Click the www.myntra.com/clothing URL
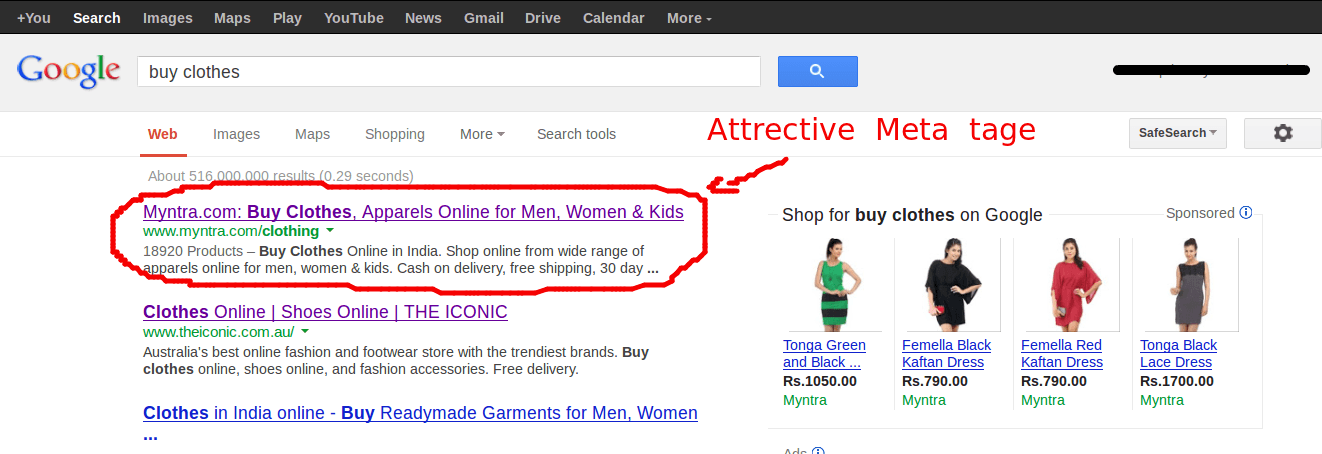The height and width of the screenshot is (454, 1322). pos(231,231)
